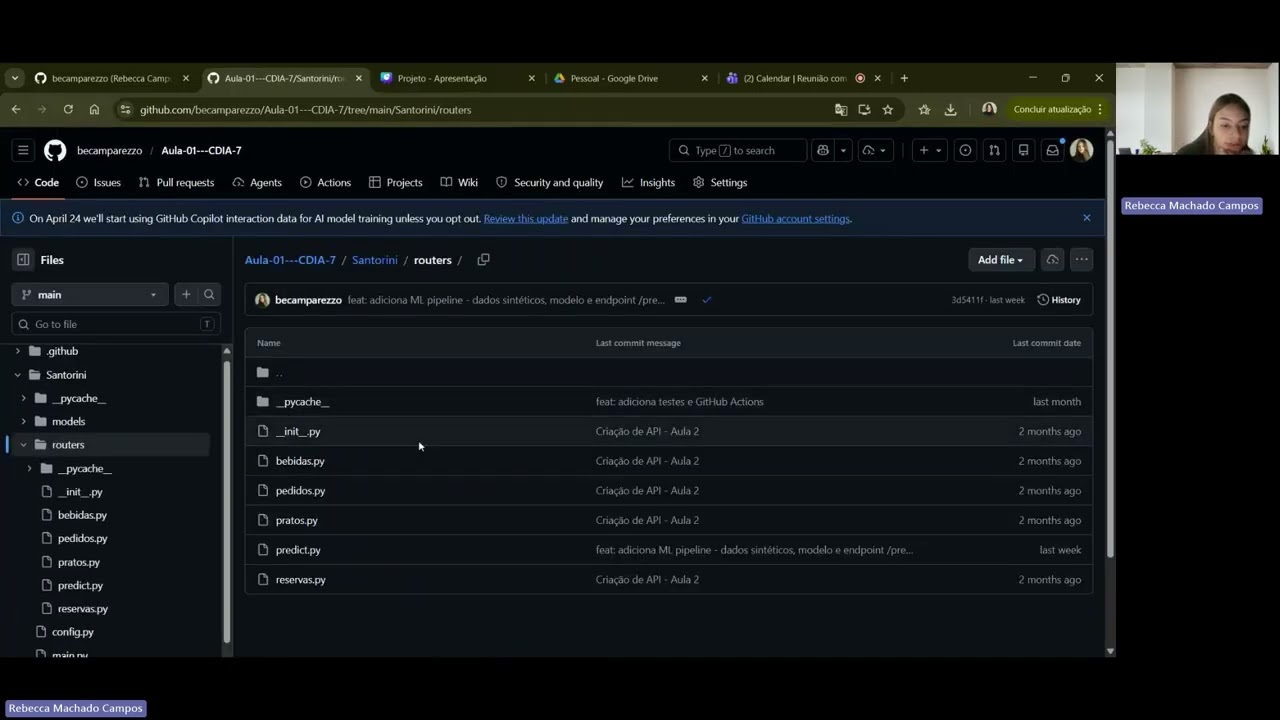Open predict.py in the file list
The height and width of the screenshot is (720, 1280).
click(x=298, y=550)
